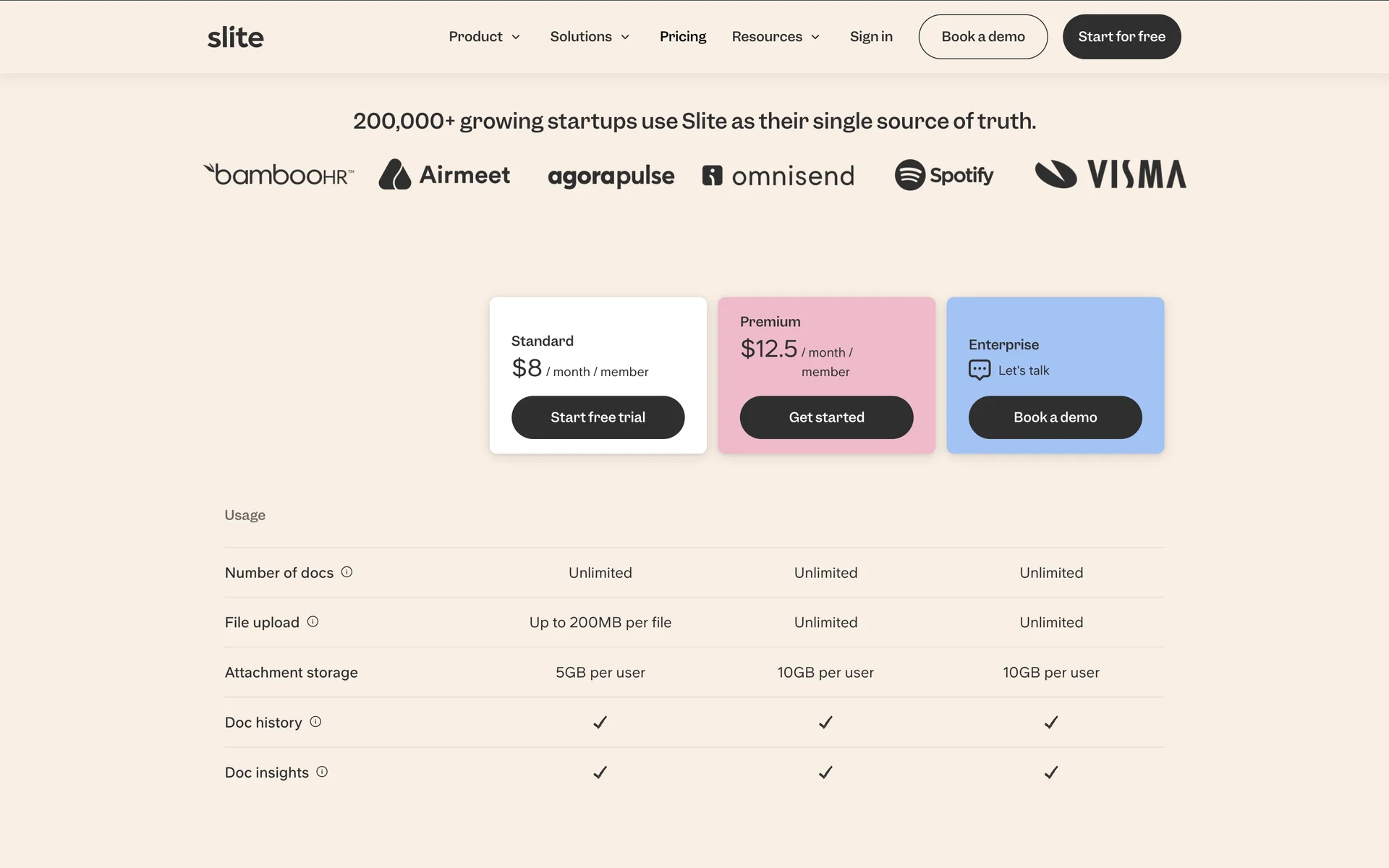Image resolution: width=1389 pixels, height=868 pixels.
Task: Click the Visma logo
Action: tap(1110, 175)
